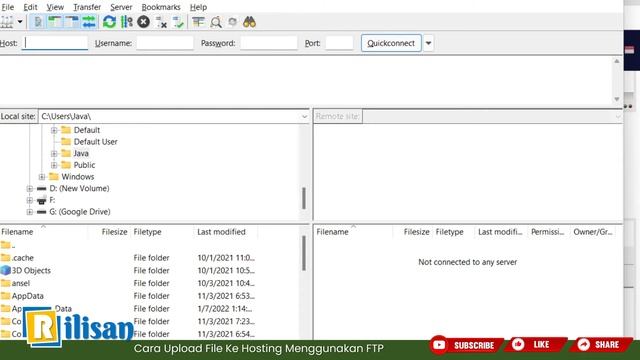Select D: (New Volume) in tree
This screenshot has height=360, width=640.
point(79,189)
